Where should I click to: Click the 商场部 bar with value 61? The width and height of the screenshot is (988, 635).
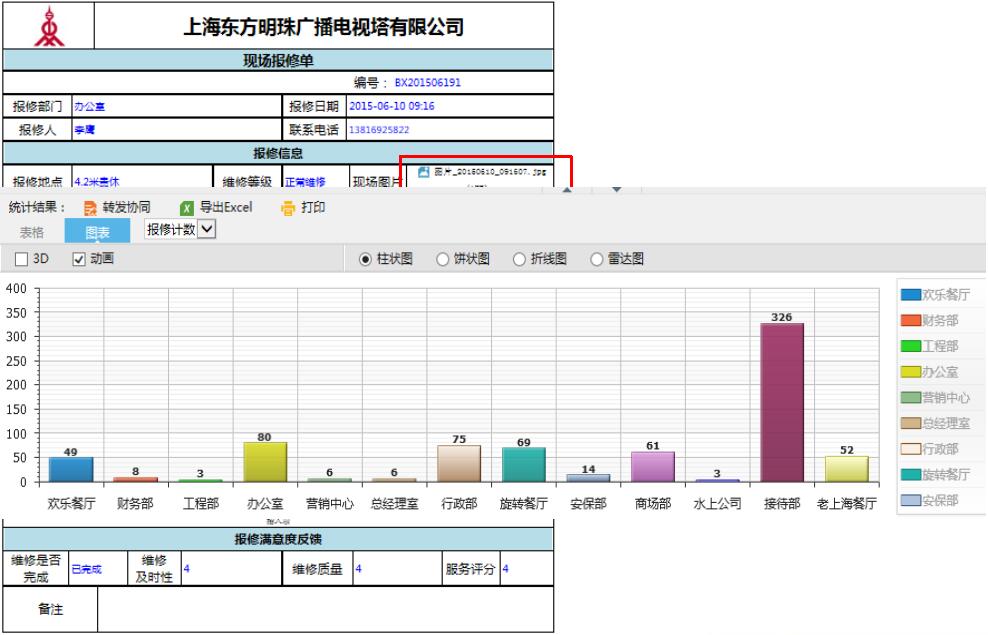653,467
